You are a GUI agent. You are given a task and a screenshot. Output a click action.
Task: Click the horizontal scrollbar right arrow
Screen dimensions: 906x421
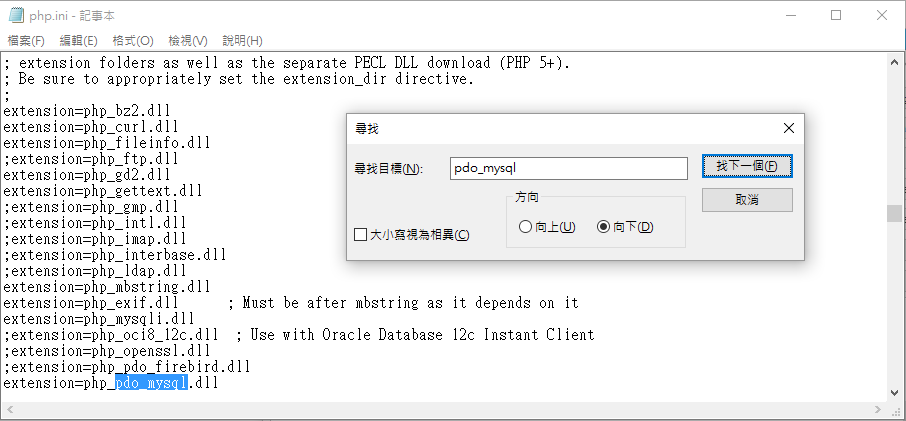(878, 409)
